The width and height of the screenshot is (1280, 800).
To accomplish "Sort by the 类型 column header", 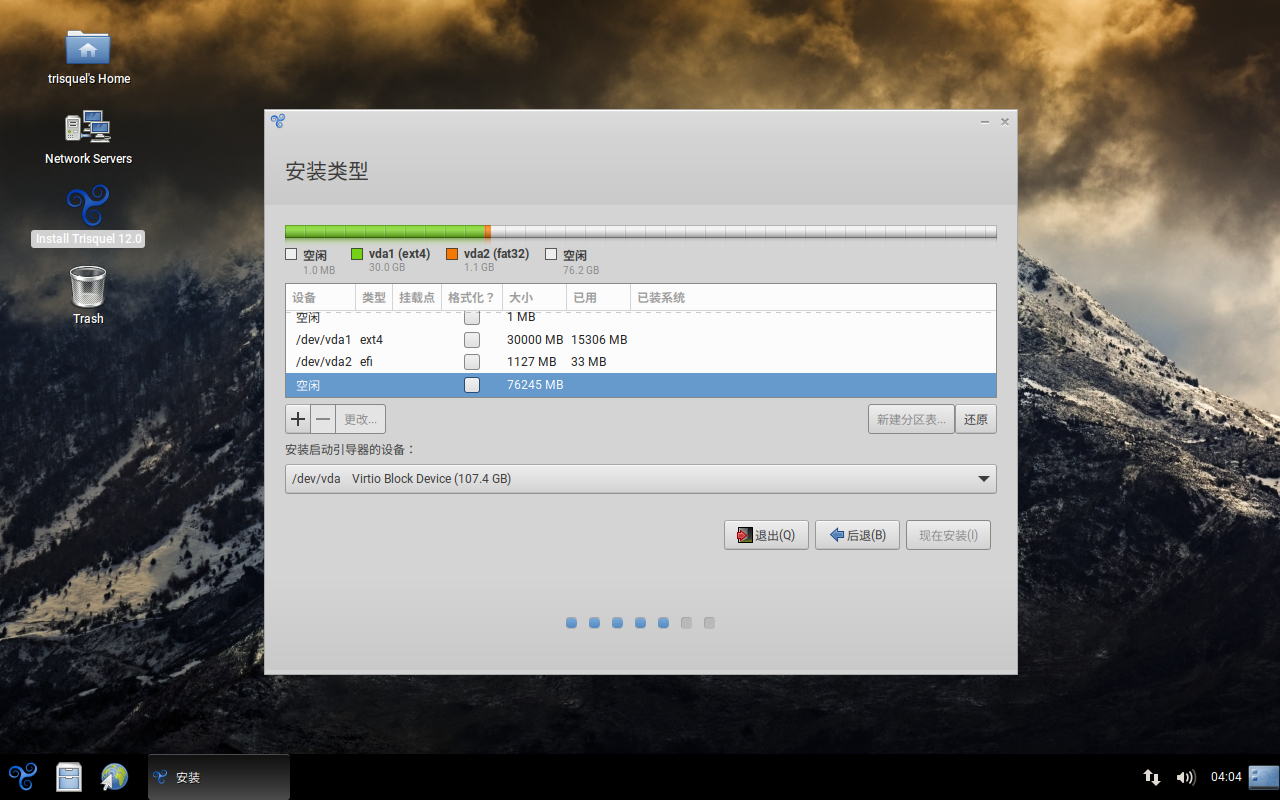I will click(374, 298).
